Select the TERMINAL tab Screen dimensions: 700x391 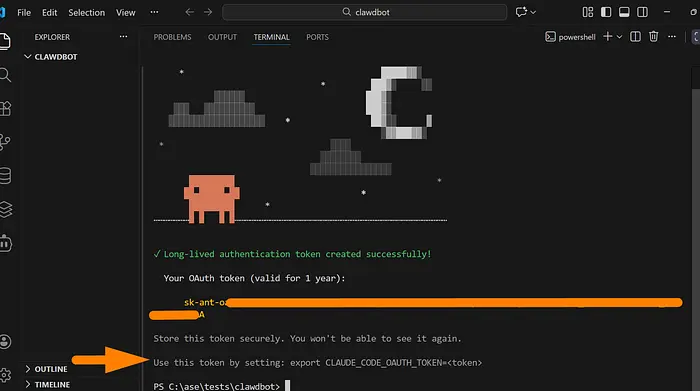pyautogui.click(x=271, y=37)
